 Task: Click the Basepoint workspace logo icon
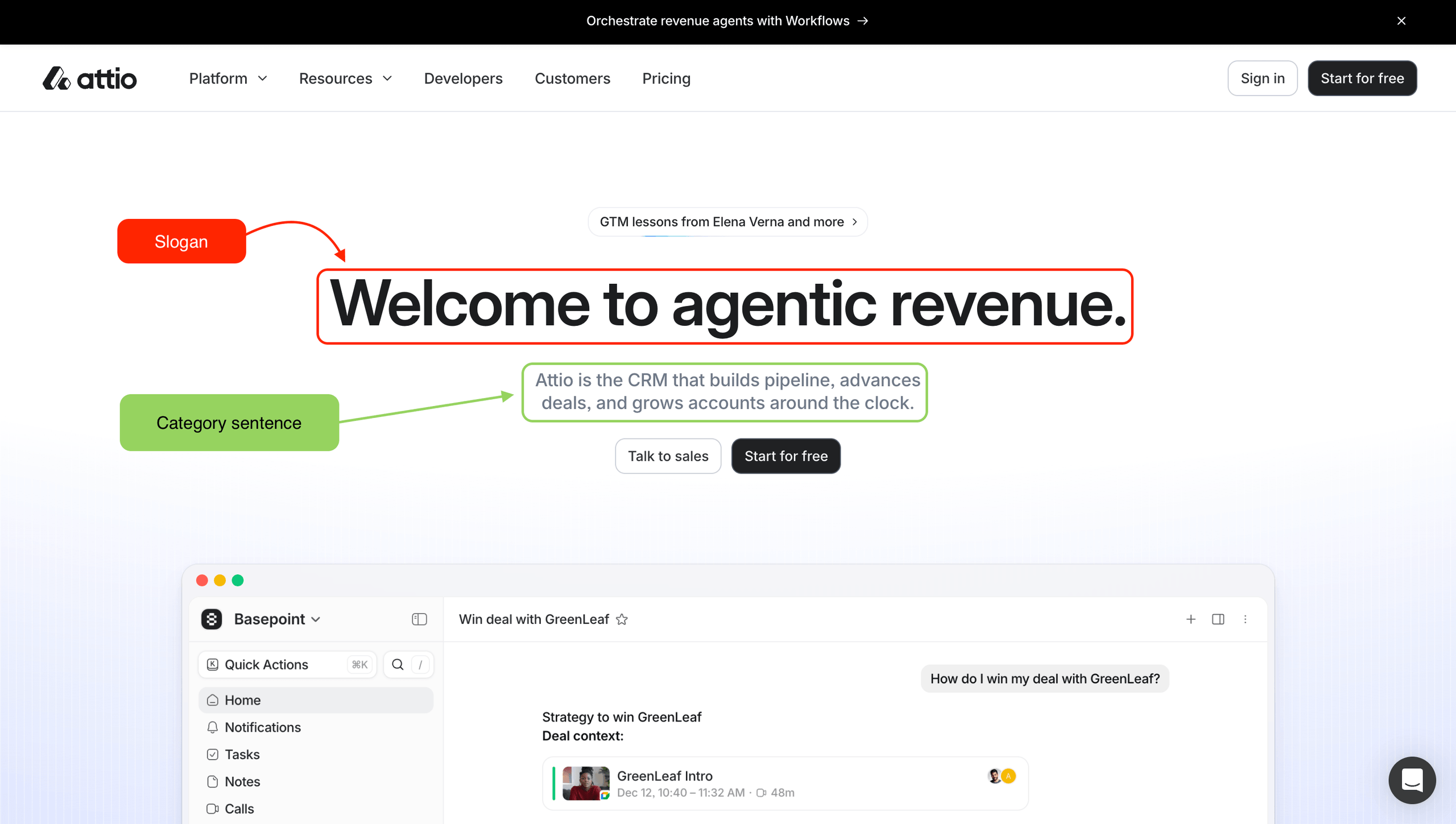pos(212,619)
